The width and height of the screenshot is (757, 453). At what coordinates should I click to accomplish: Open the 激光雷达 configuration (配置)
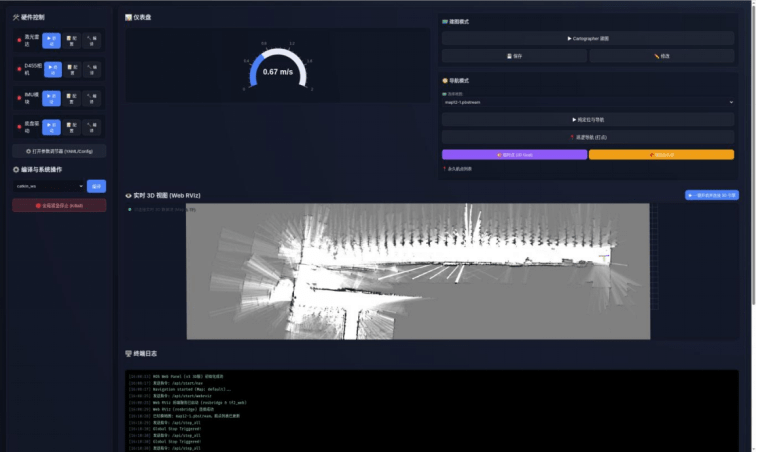coord(71,41)
